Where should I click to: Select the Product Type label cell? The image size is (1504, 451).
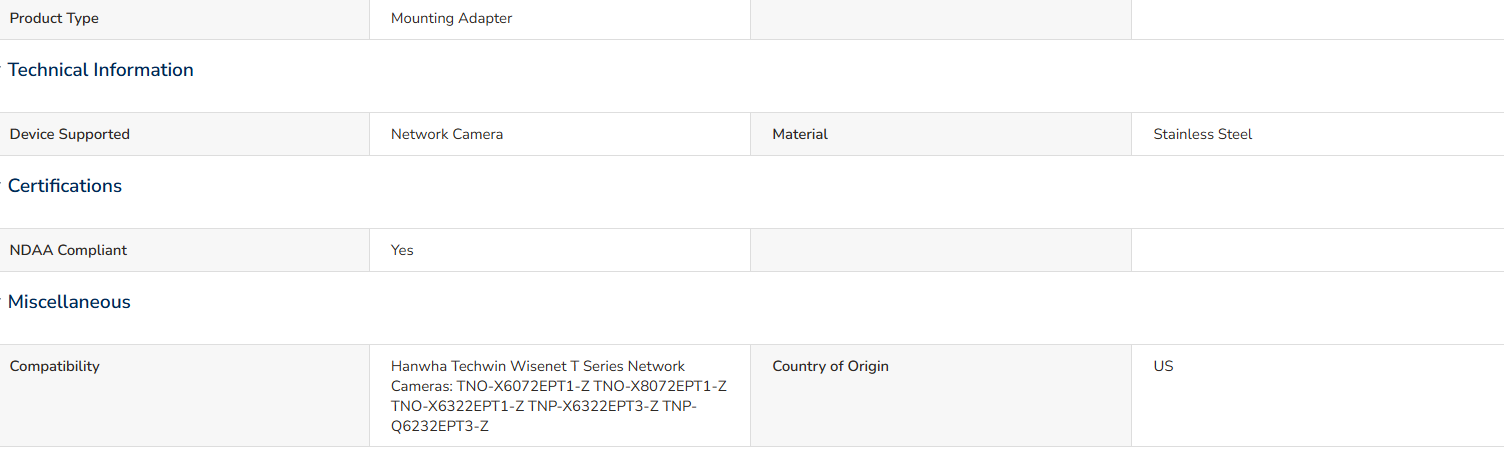click(x=184, y=19)
